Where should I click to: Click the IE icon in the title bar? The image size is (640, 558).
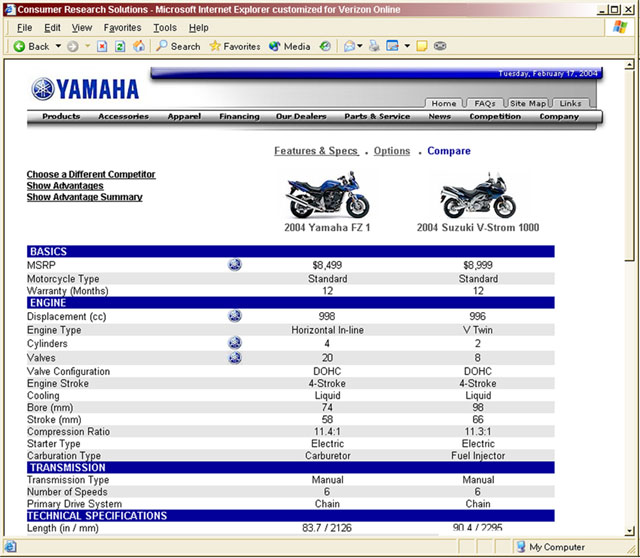pyautogui.click(x=9, y=9)
